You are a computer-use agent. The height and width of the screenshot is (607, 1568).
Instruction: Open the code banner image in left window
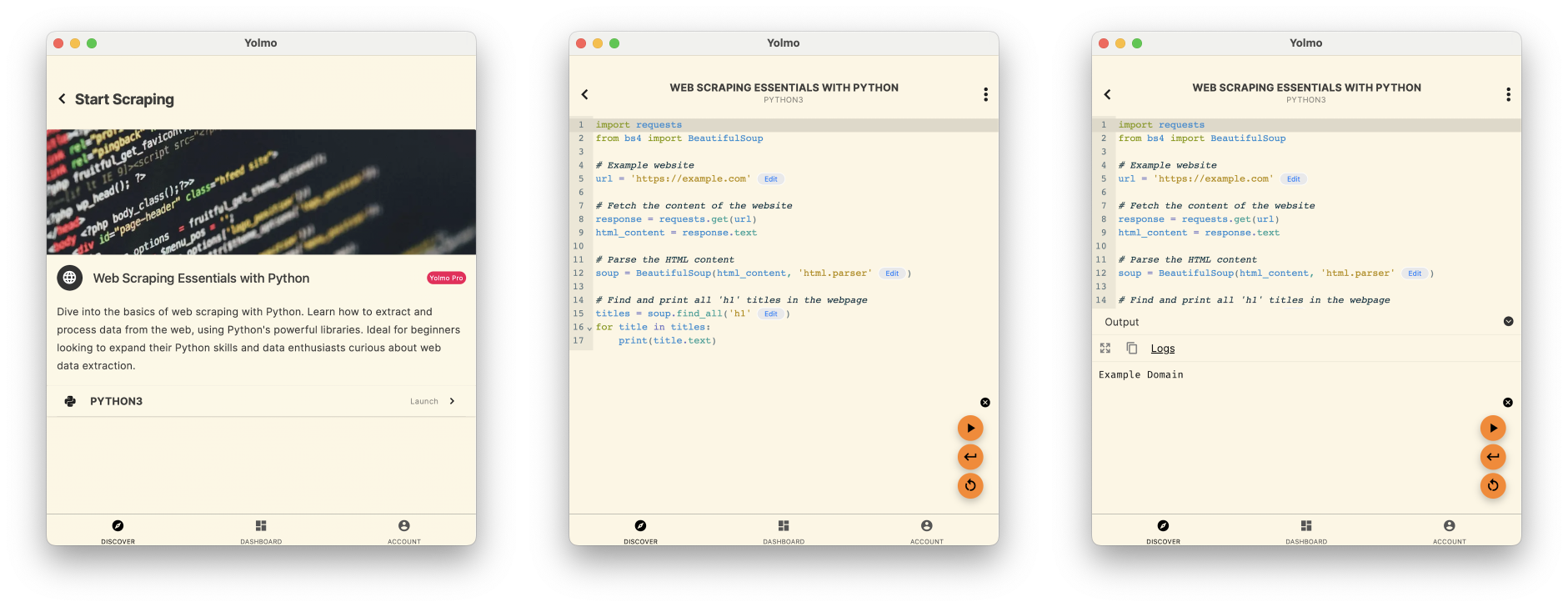point(261,192)
